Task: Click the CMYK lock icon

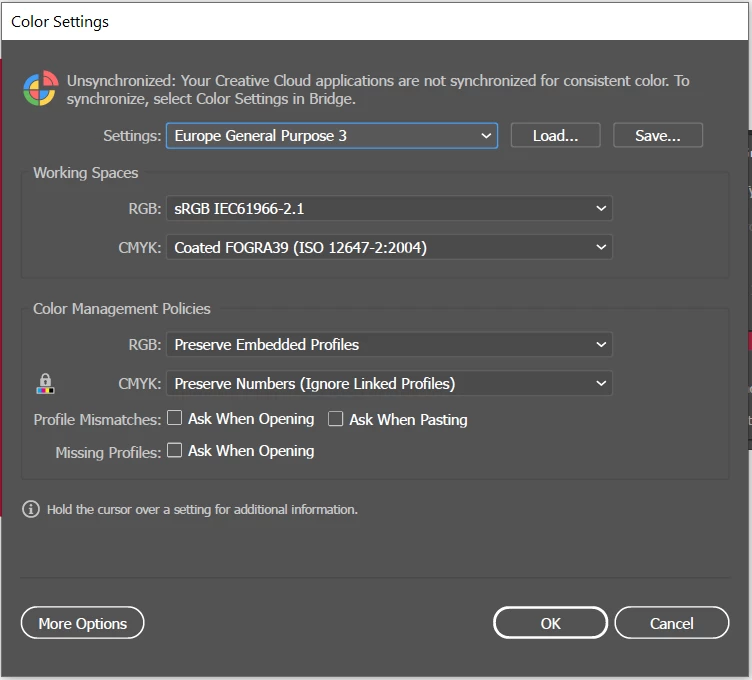Action: [x=45, y=384]
